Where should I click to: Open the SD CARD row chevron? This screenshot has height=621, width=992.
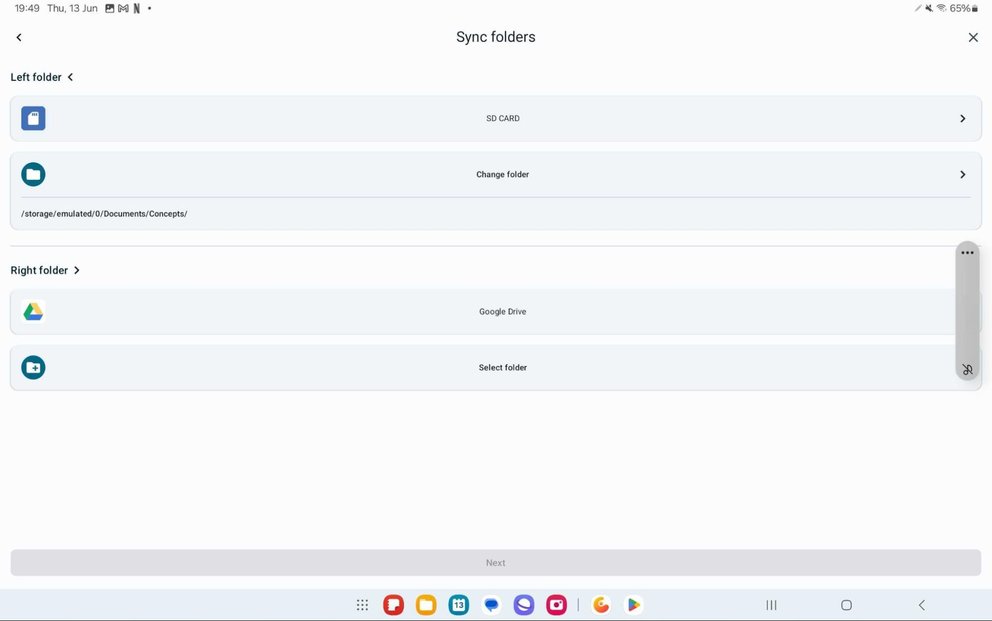[963, 118]
